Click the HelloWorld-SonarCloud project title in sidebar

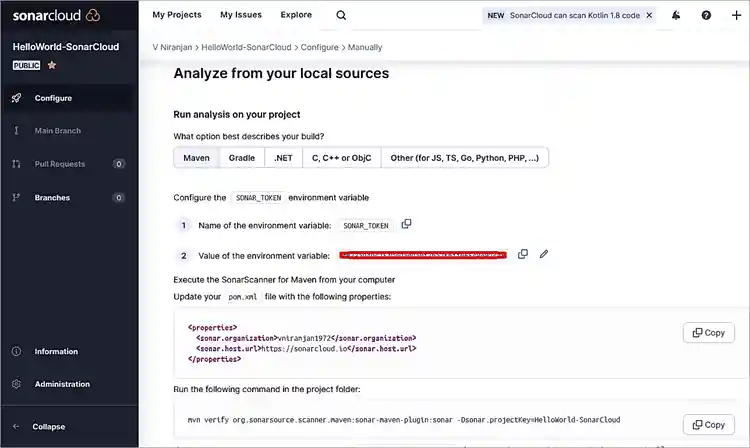66,47
